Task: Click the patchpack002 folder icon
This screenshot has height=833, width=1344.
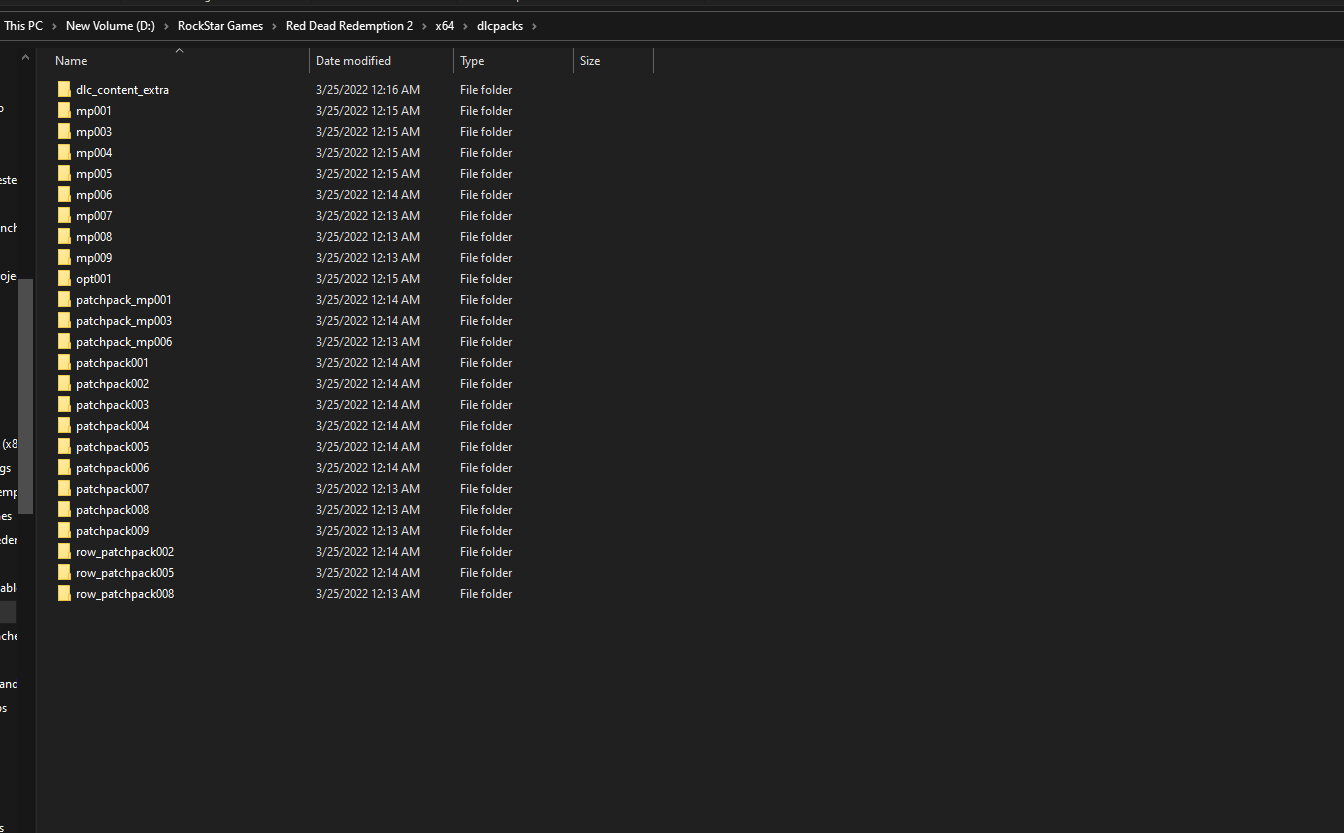Action: point(64,384)
